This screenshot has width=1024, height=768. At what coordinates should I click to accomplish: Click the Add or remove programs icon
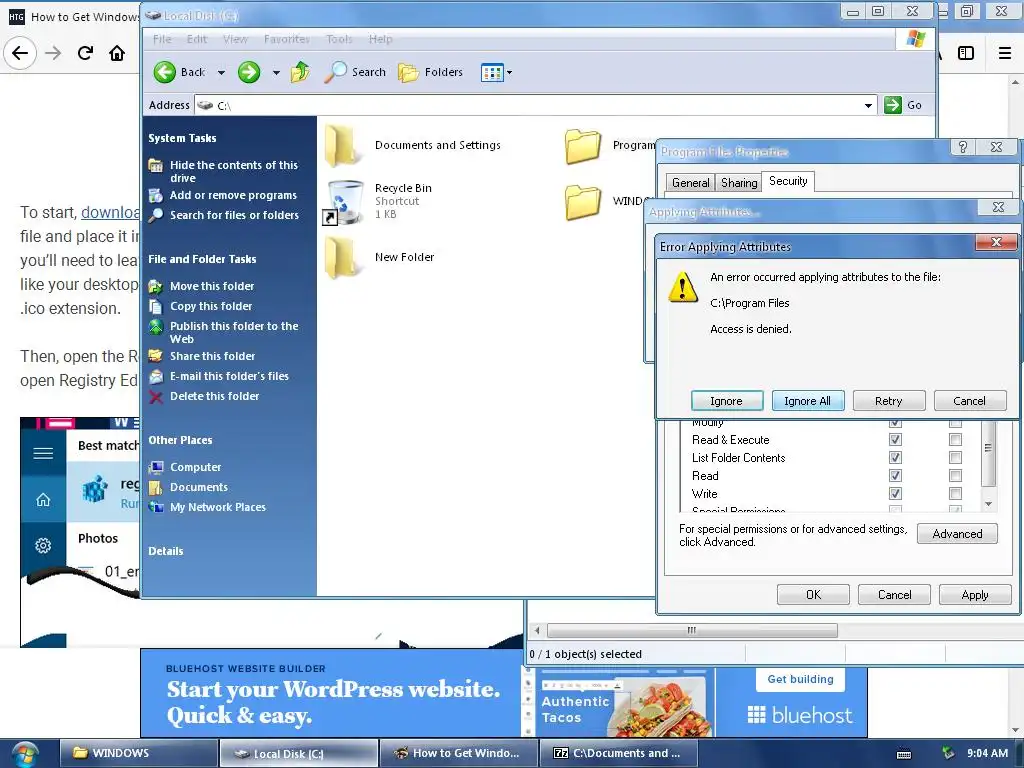[x=155, y=195]
